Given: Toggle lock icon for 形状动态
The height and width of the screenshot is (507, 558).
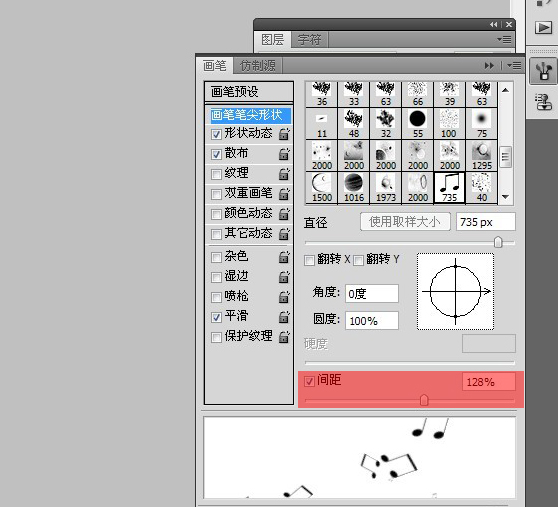Looking at the screenshot, I should [284, 134].
